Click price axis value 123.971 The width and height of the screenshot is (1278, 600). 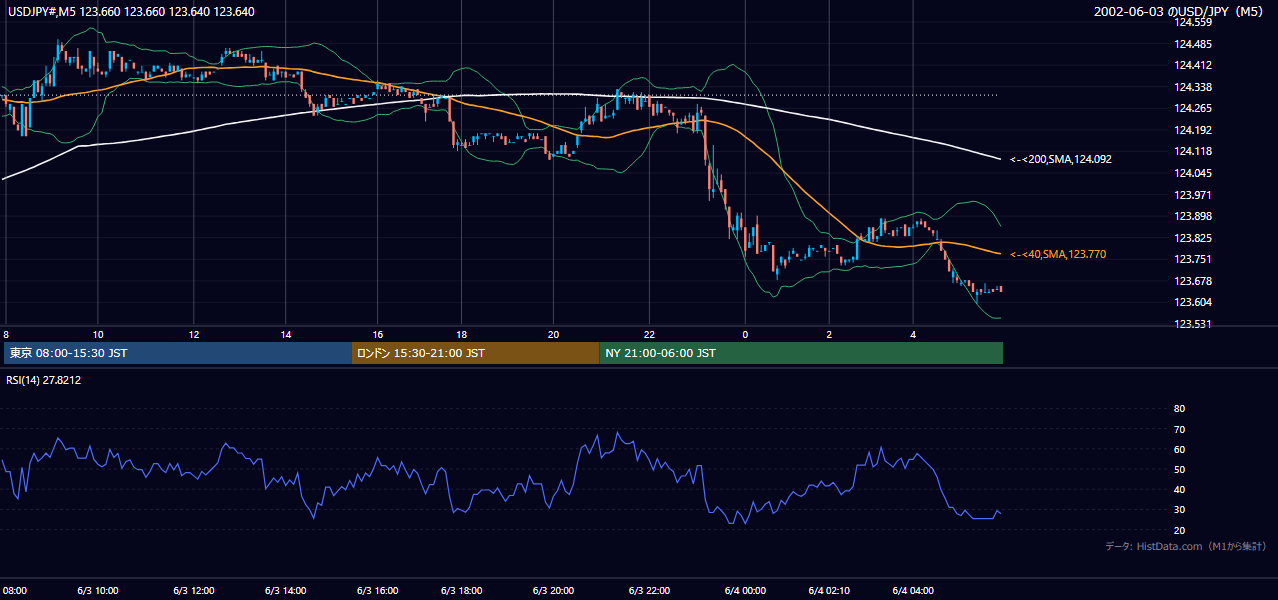click(x=1192, y=195)
